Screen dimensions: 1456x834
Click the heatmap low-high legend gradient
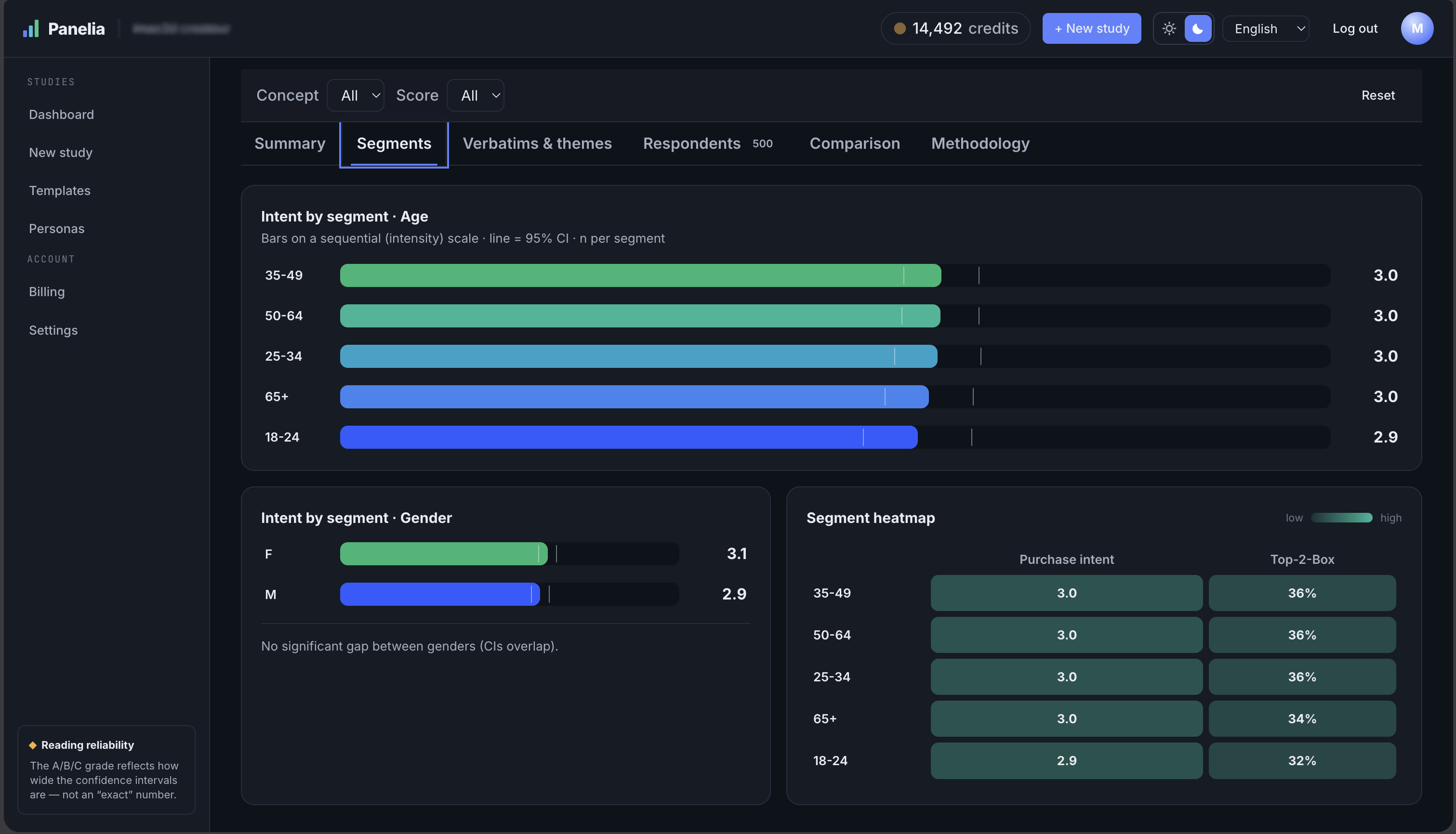[1341, 518]
